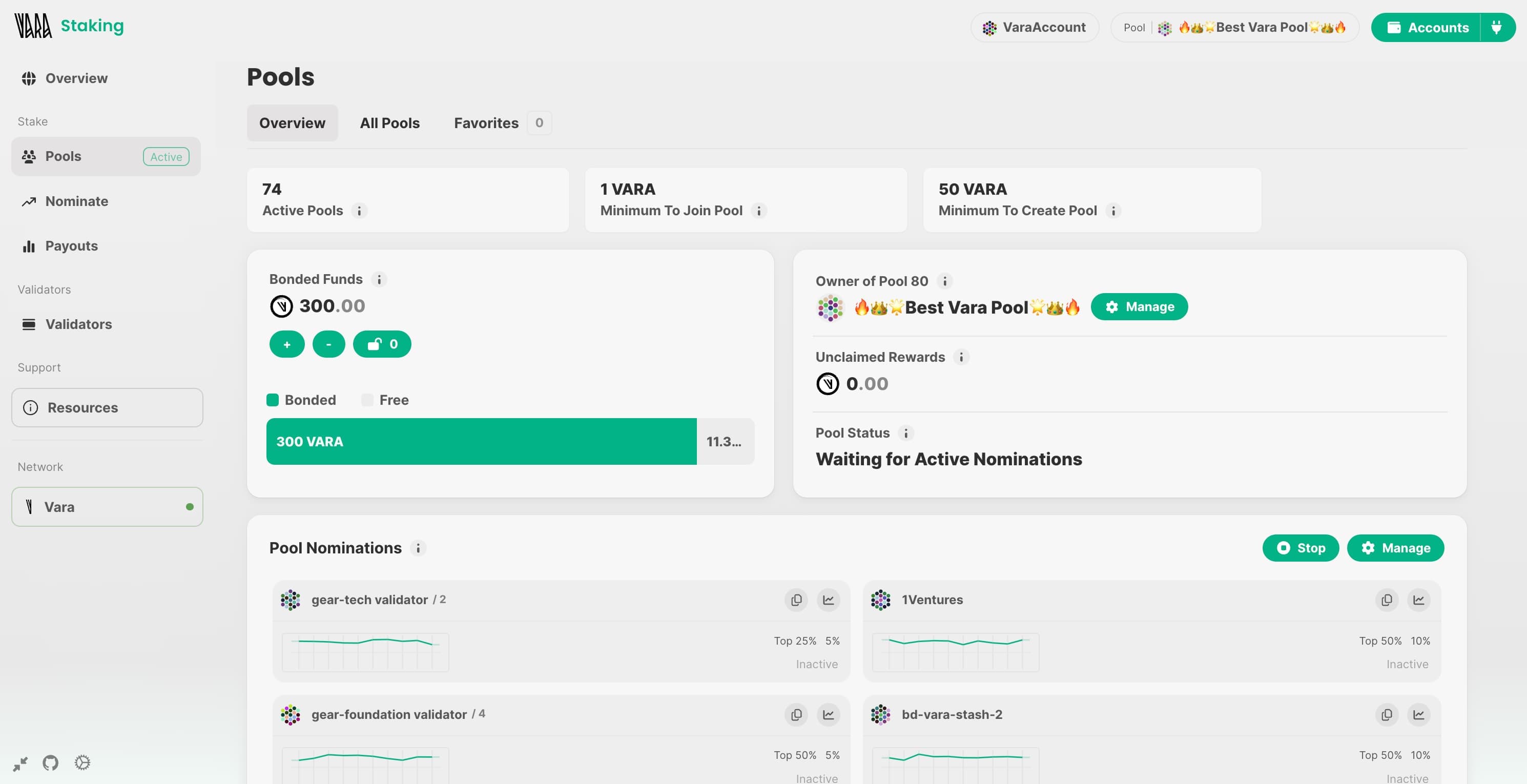Click Manage next to Best Vara Pool
The image size is (1527, 784).
tap(1139, 307)
